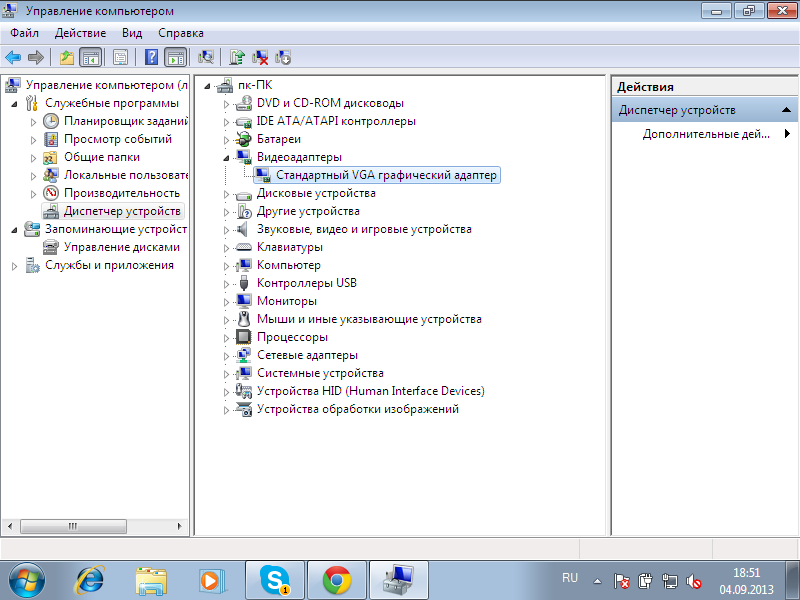Image resolution: width=800 pixels, height=600 pixels.
Task: Click the blue Help question mark icon
Action: click(x=152, y=57)
